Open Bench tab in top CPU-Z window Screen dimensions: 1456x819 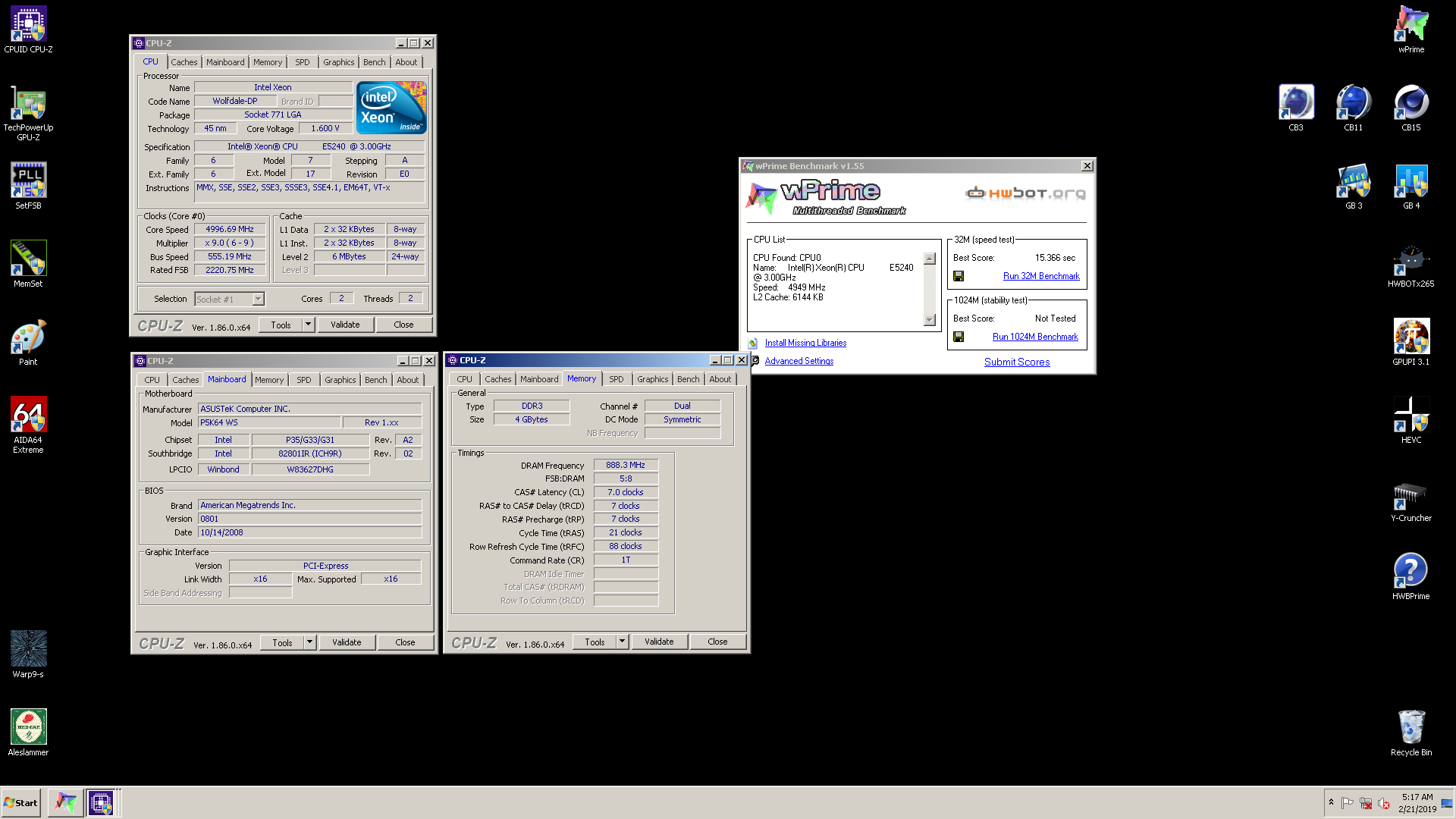(x=374, y=62)
